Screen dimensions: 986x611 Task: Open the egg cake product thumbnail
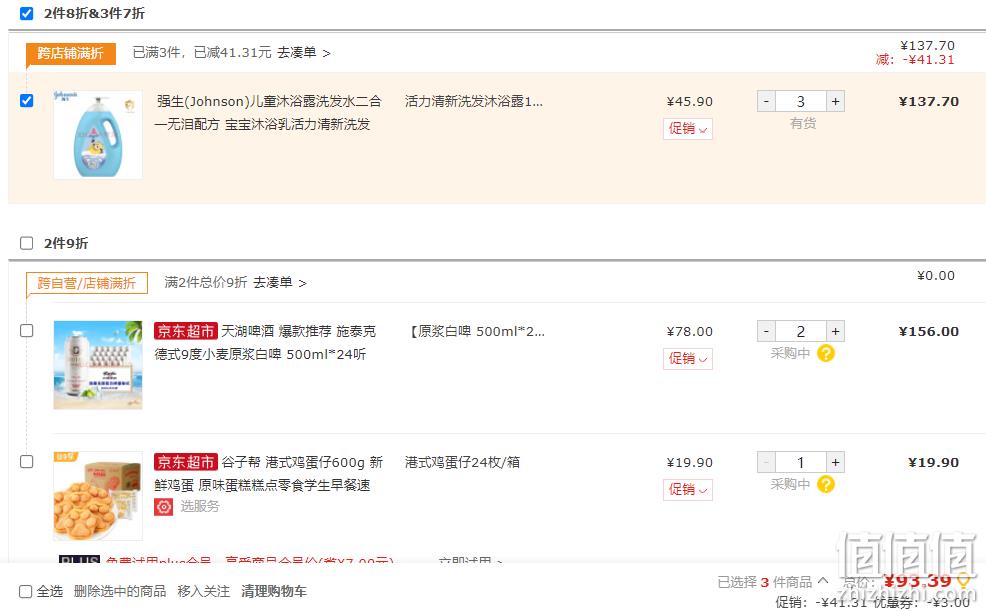click(98, 496)
